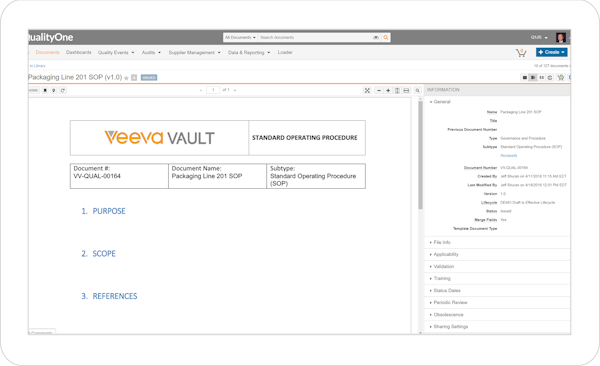
Task: Click the find-in-document magnifier icon
Action: (x=417, y=90)
